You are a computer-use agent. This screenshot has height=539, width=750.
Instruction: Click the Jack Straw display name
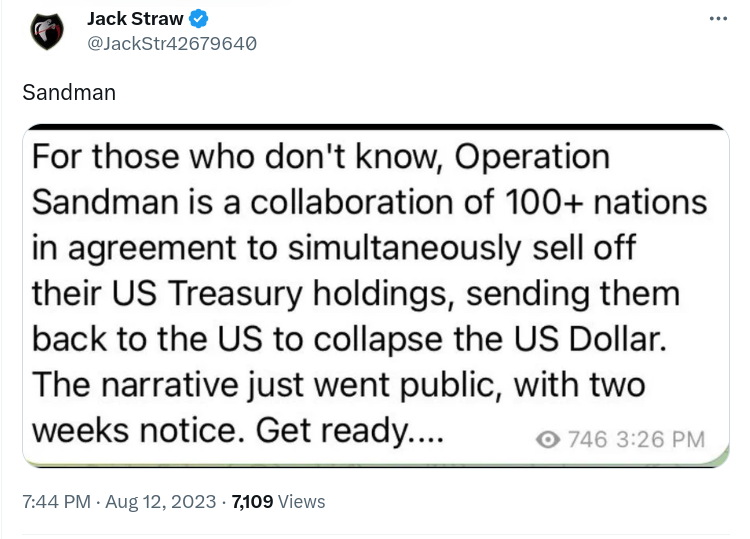click(x=136, y=19)
